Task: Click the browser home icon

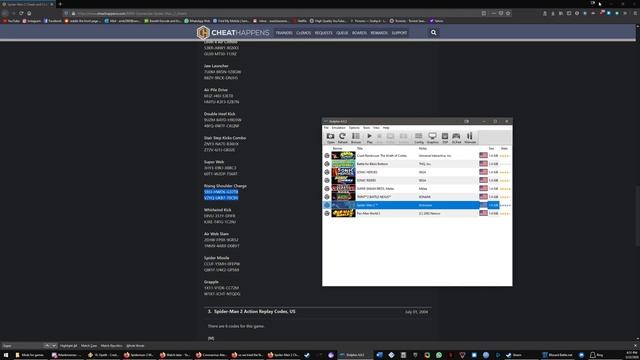Action: pyautogui.click(x=29, y=13)
